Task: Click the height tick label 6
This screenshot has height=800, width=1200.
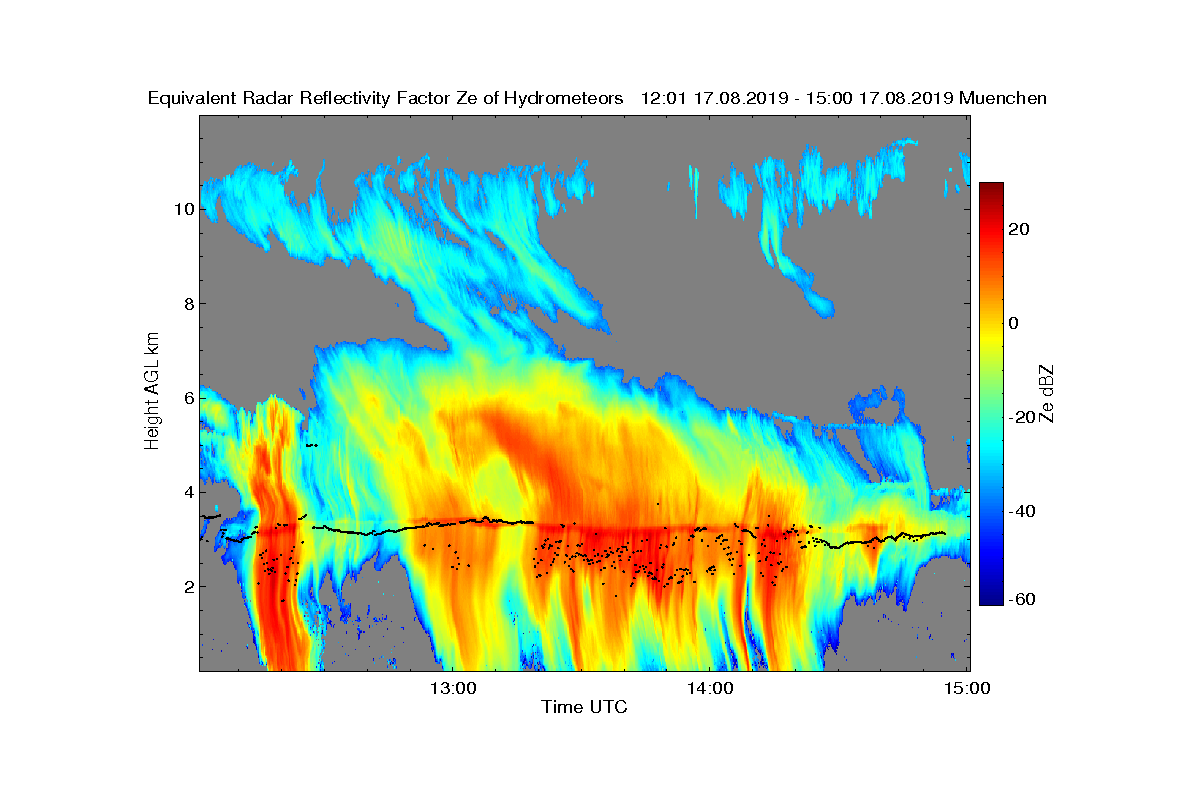Action: 187,398
